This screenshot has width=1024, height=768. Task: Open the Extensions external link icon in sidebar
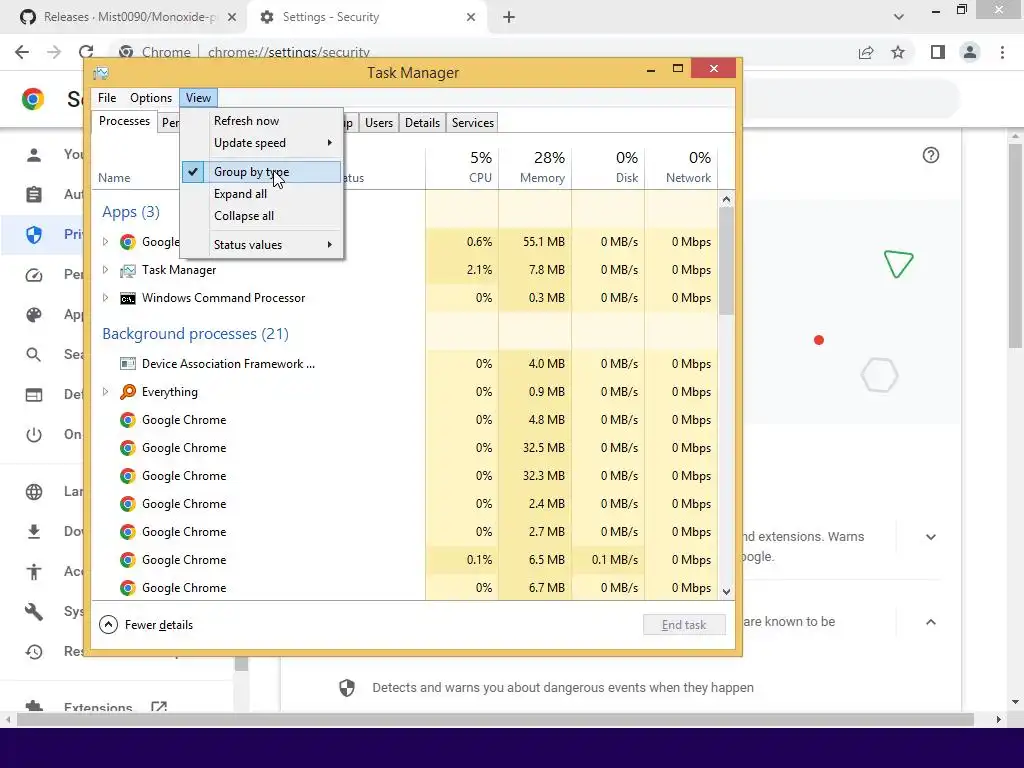point(159,707)
